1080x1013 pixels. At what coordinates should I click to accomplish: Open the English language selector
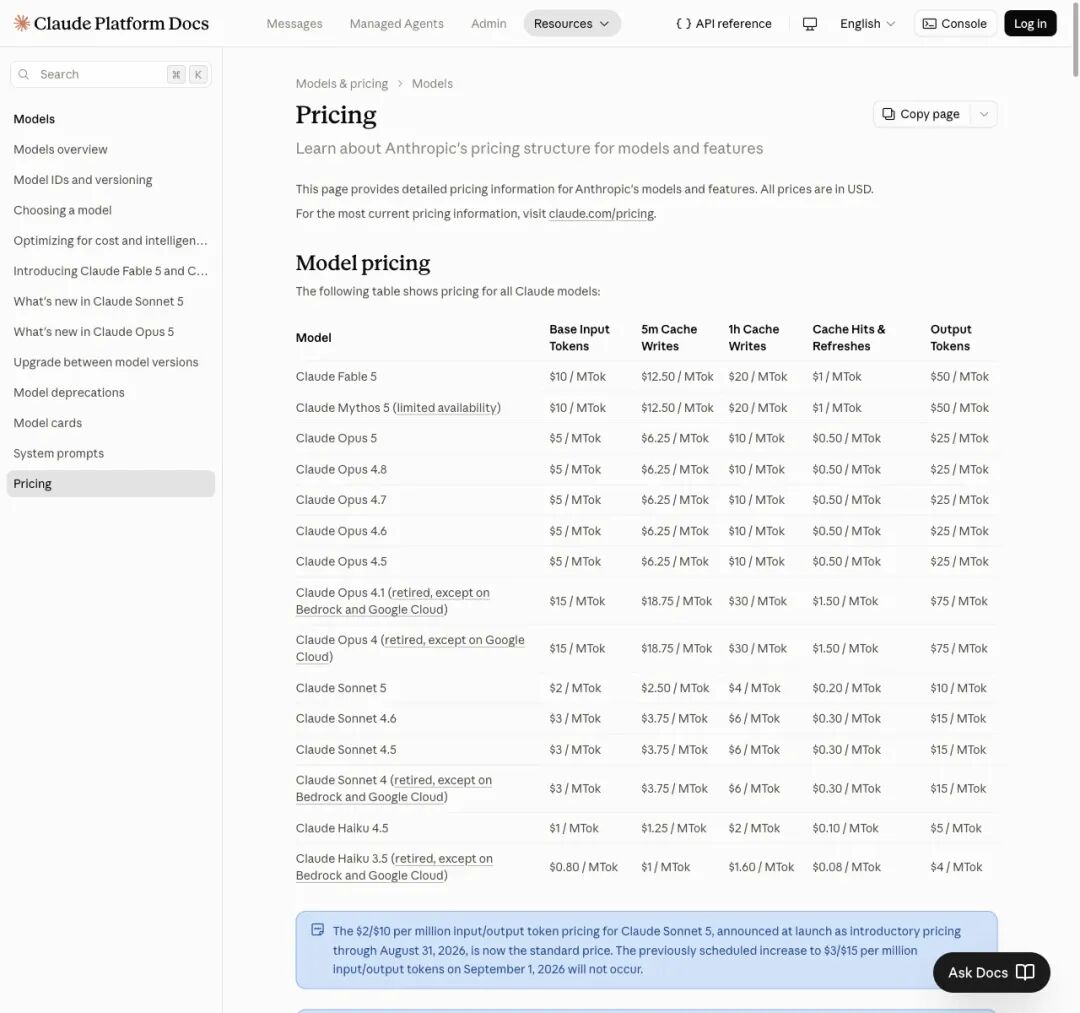pyautogui.click(x=867, y=23)
